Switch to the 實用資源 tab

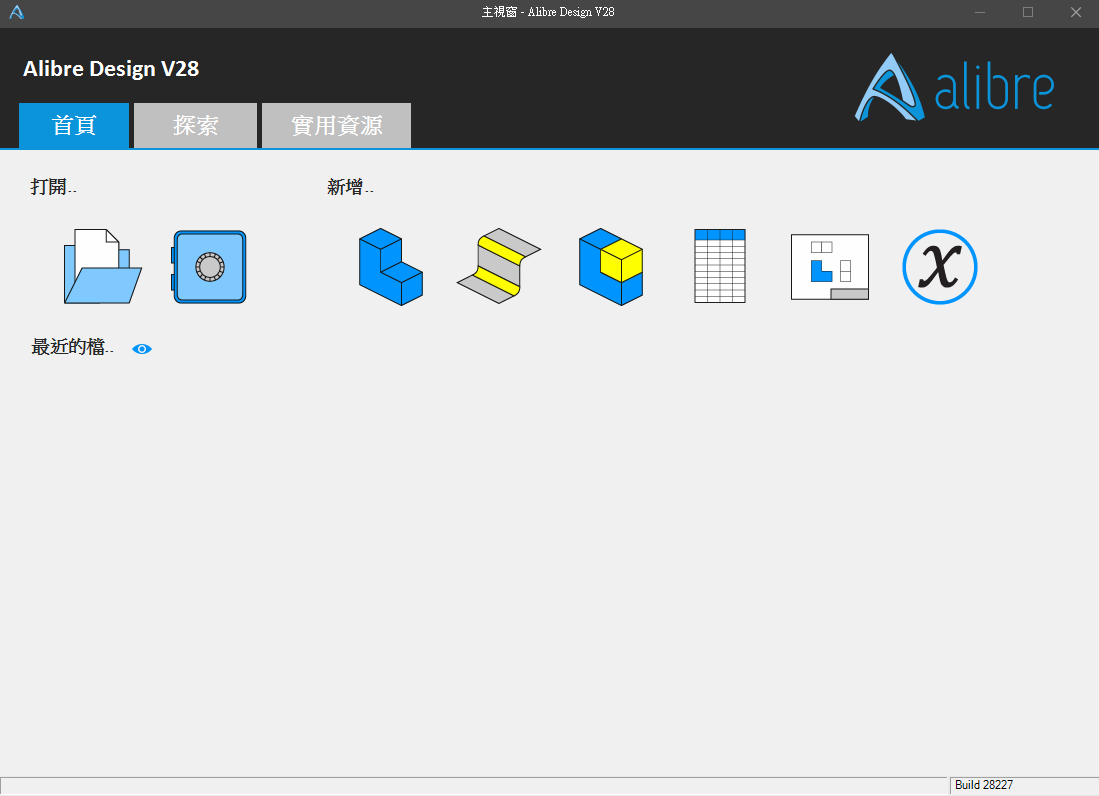click(x=336, y=125)
